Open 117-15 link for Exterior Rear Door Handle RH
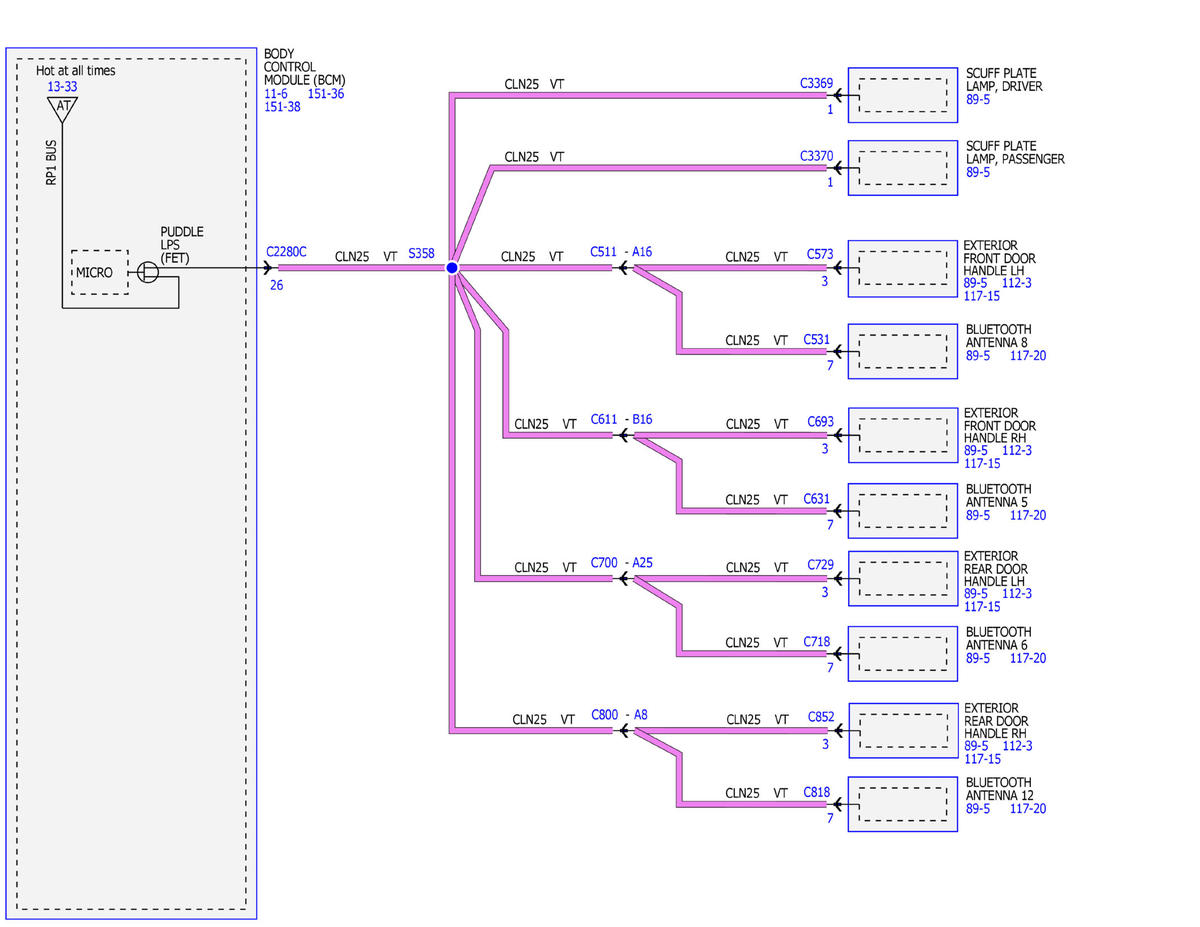The height and width of the screenshot is (927, 1200). 982,759
